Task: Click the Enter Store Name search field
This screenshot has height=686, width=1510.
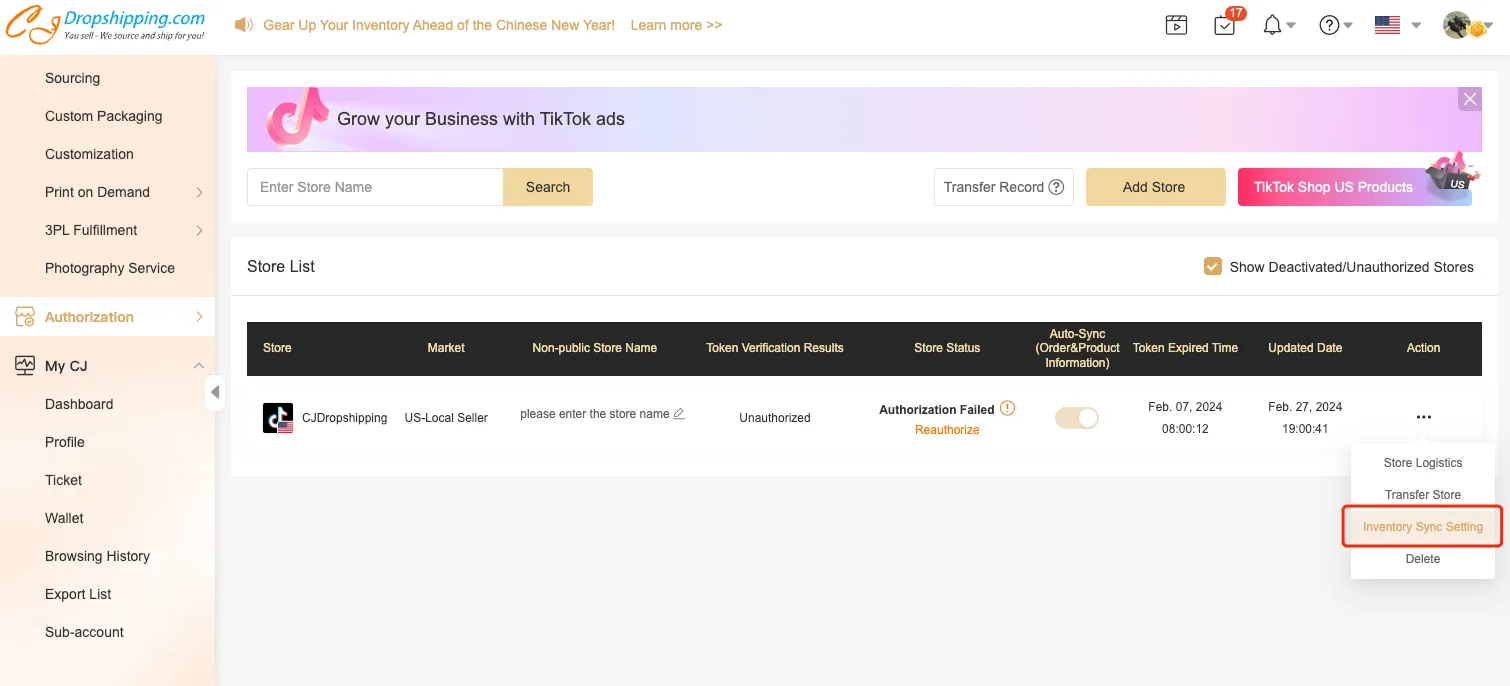Action: [x=375, y=187]
